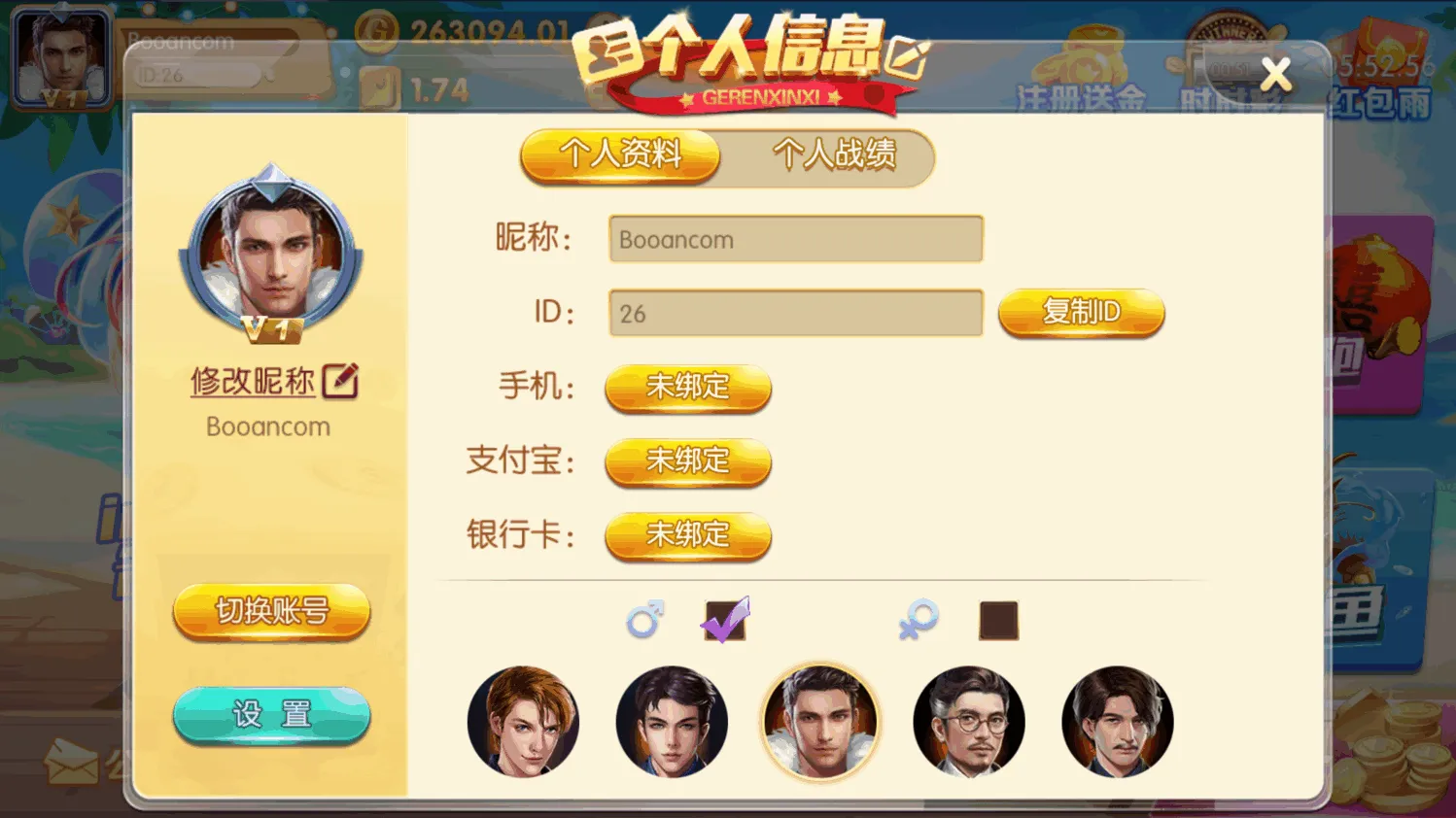Select the highlighted fur-collar avatar
The height and width of the screenshot is (818, 1456).
click(x=820, y=722)
